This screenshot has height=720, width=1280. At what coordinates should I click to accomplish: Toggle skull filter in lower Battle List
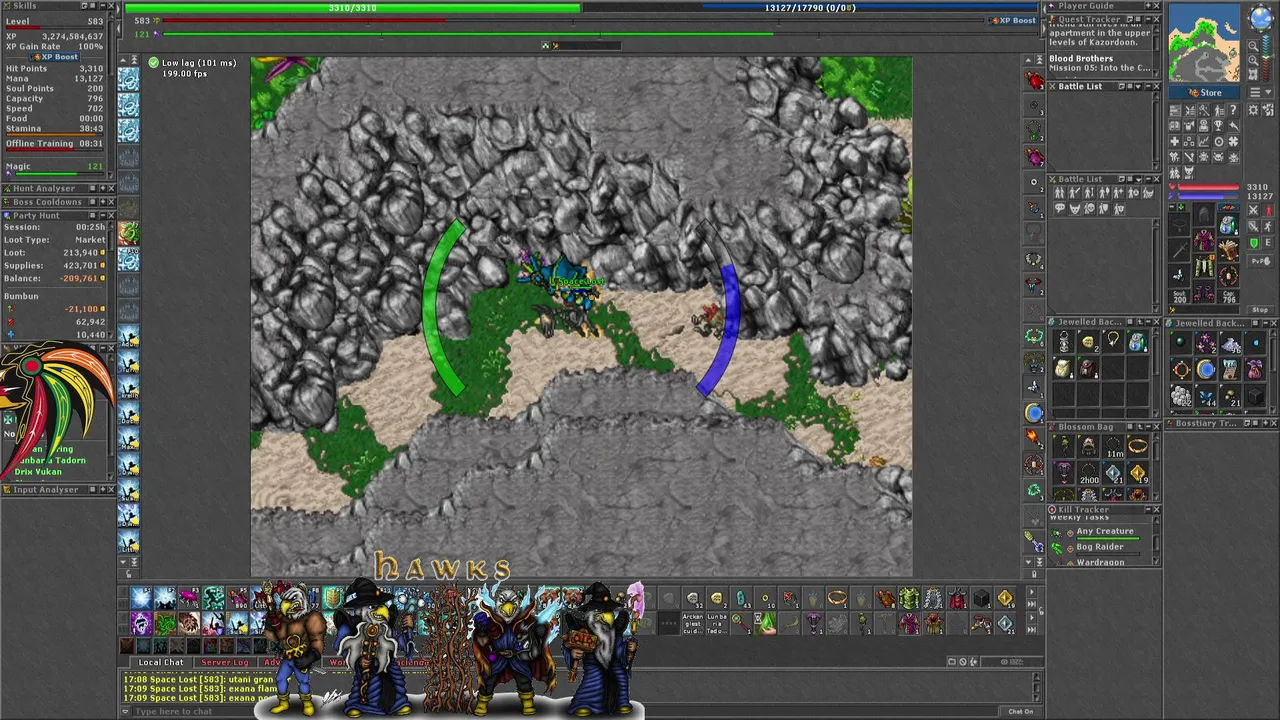pos(1089,208)
